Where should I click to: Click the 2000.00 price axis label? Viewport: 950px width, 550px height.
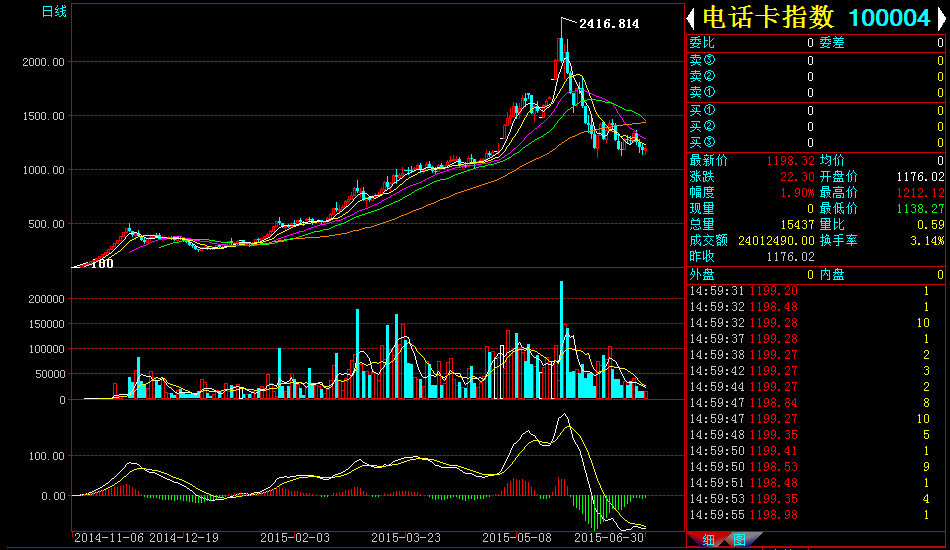44,62
